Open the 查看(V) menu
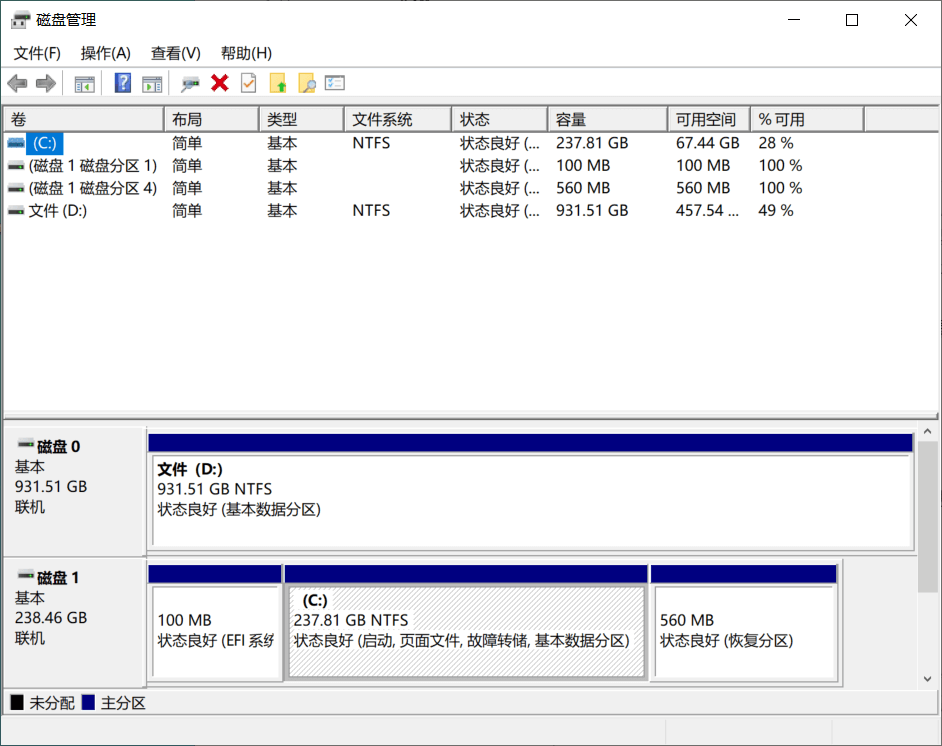 175,53
